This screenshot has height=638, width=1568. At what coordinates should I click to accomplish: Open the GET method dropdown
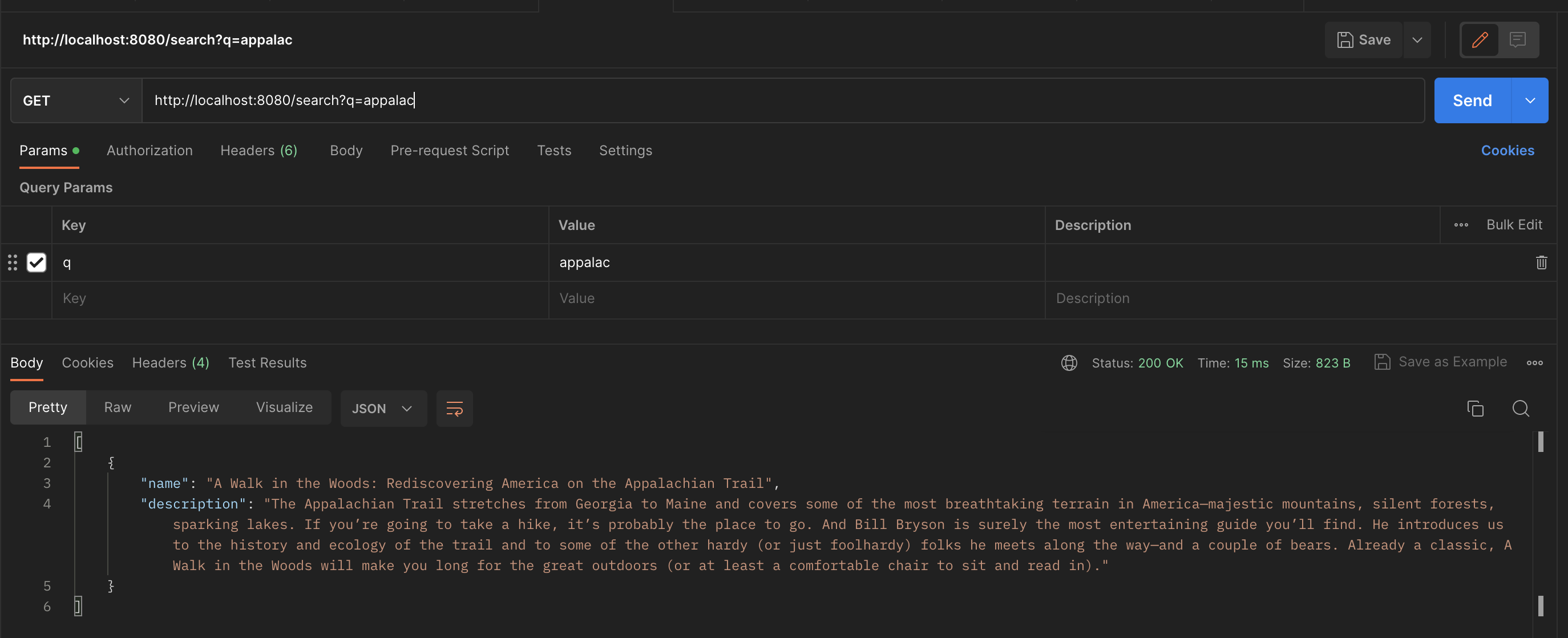76,100
